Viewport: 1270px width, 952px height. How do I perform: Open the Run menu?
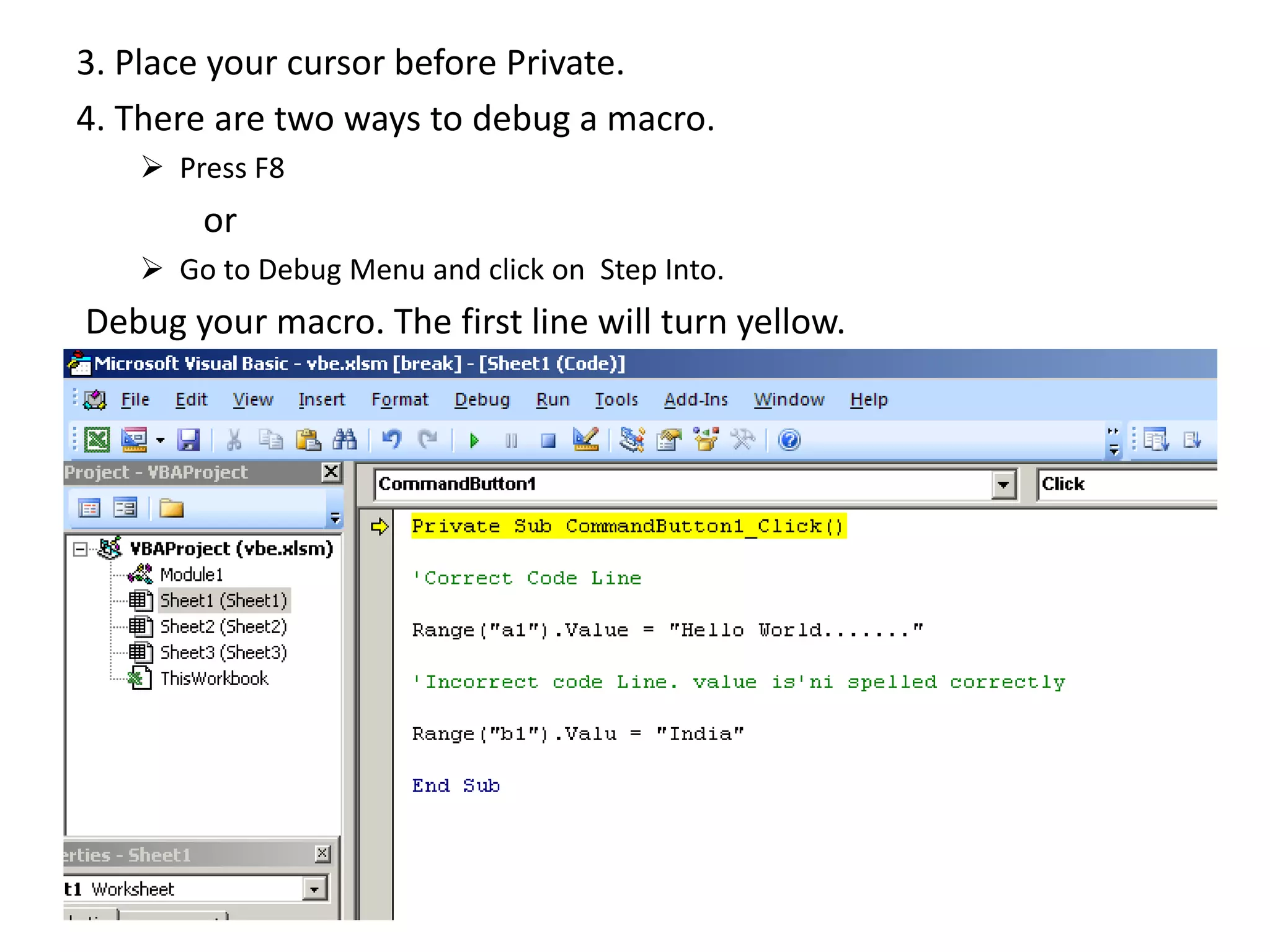pos(553,400)
